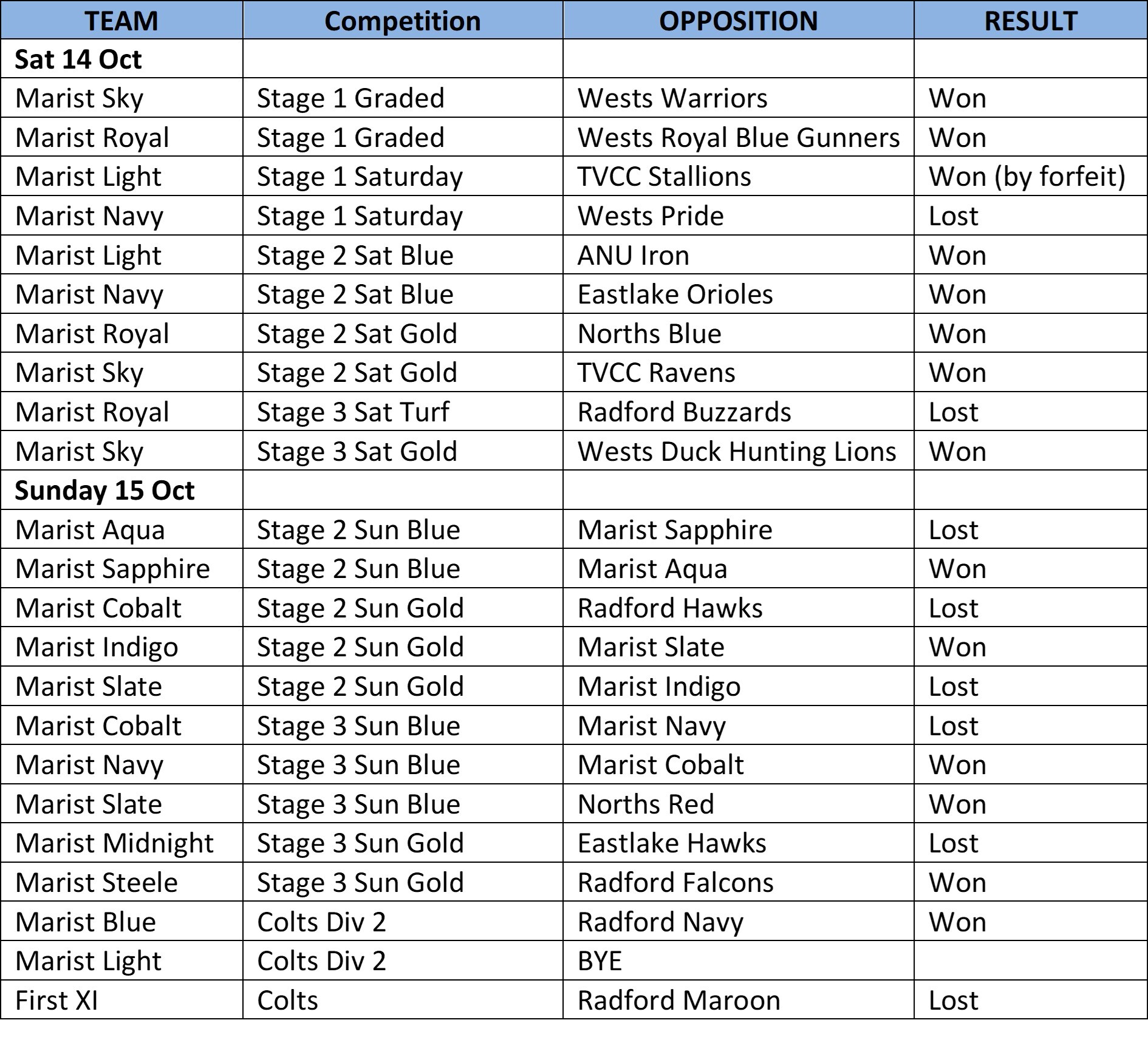The width and height of the screenshot is (1148, 1054).
Task: Select the Stage 3 Sat Turf cell
Action: click(353, 412)
